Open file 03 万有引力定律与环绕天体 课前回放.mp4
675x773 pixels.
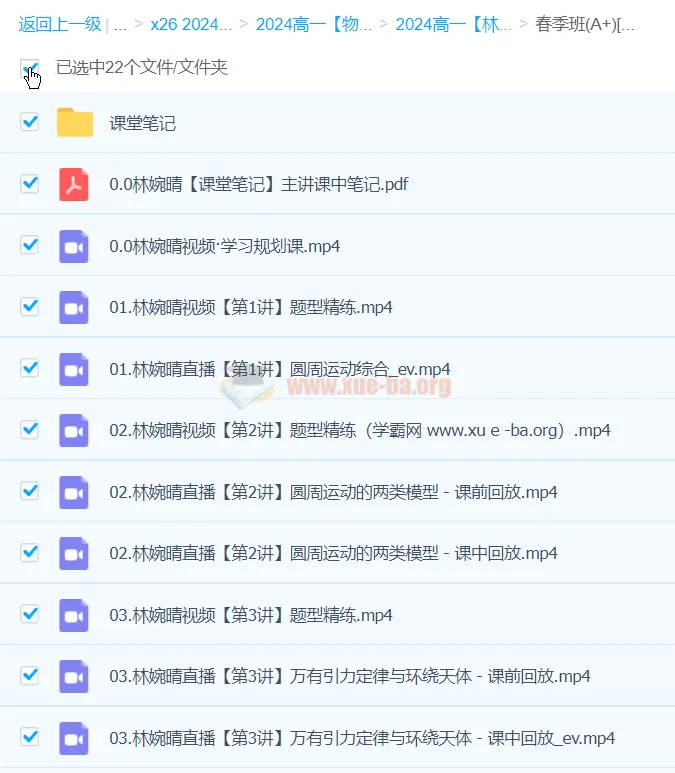[350, 676]
